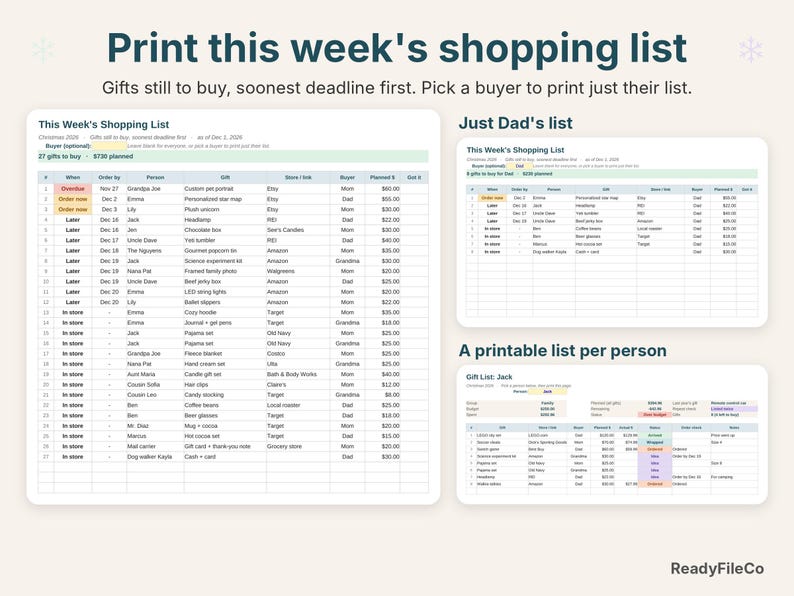Select the Aunt Maria person cell
This screenshot has width=794, height=596.
click(x=155, y=375)
